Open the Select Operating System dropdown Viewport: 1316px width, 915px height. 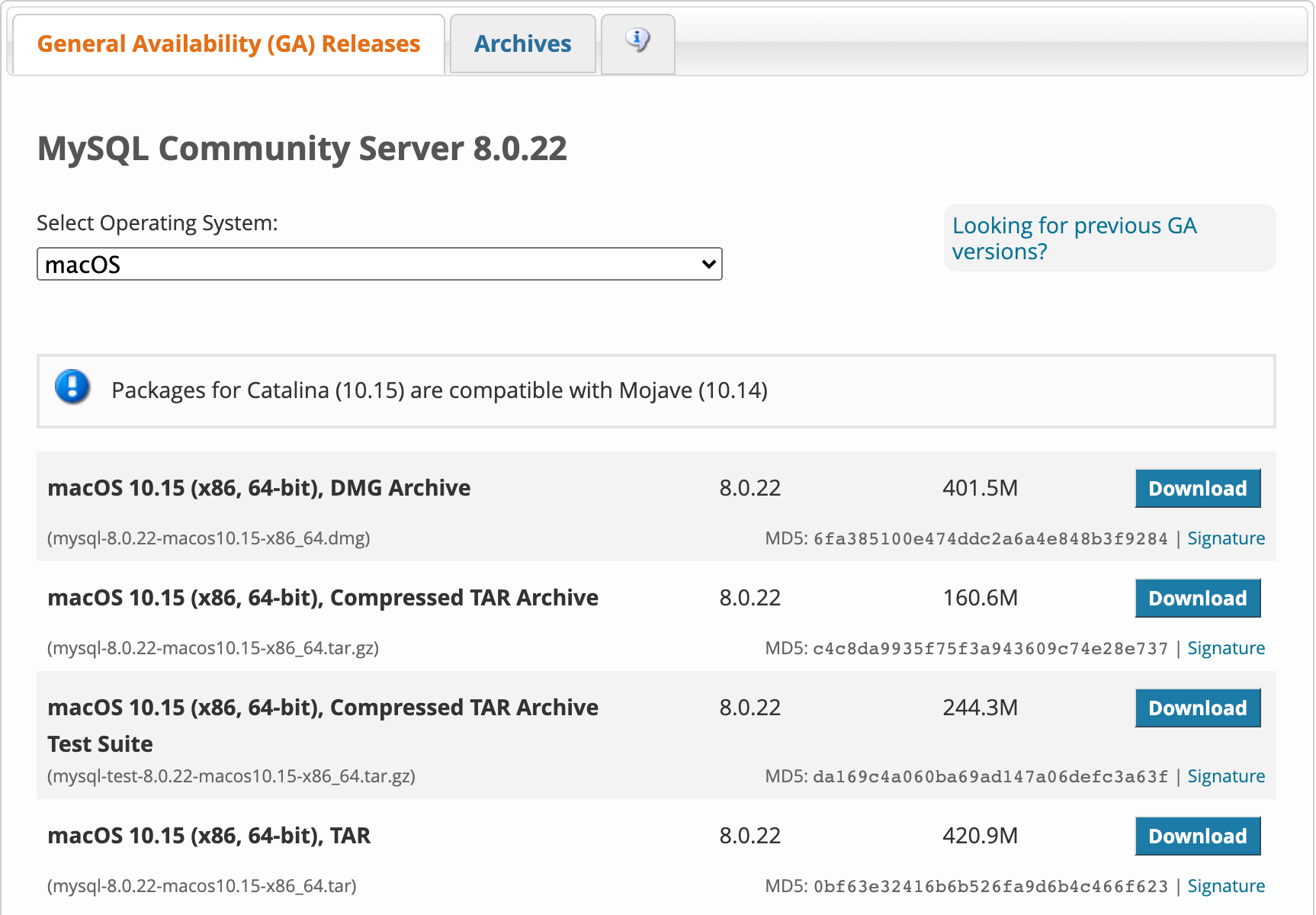click(379, 264)
